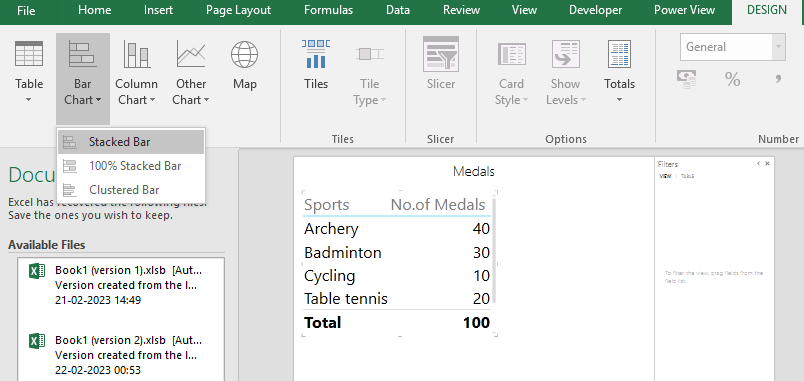Viewport: 804px width, 381px height.
Task: Click the Medals table vertical scrollbar
Action: [x=494, y=250]
